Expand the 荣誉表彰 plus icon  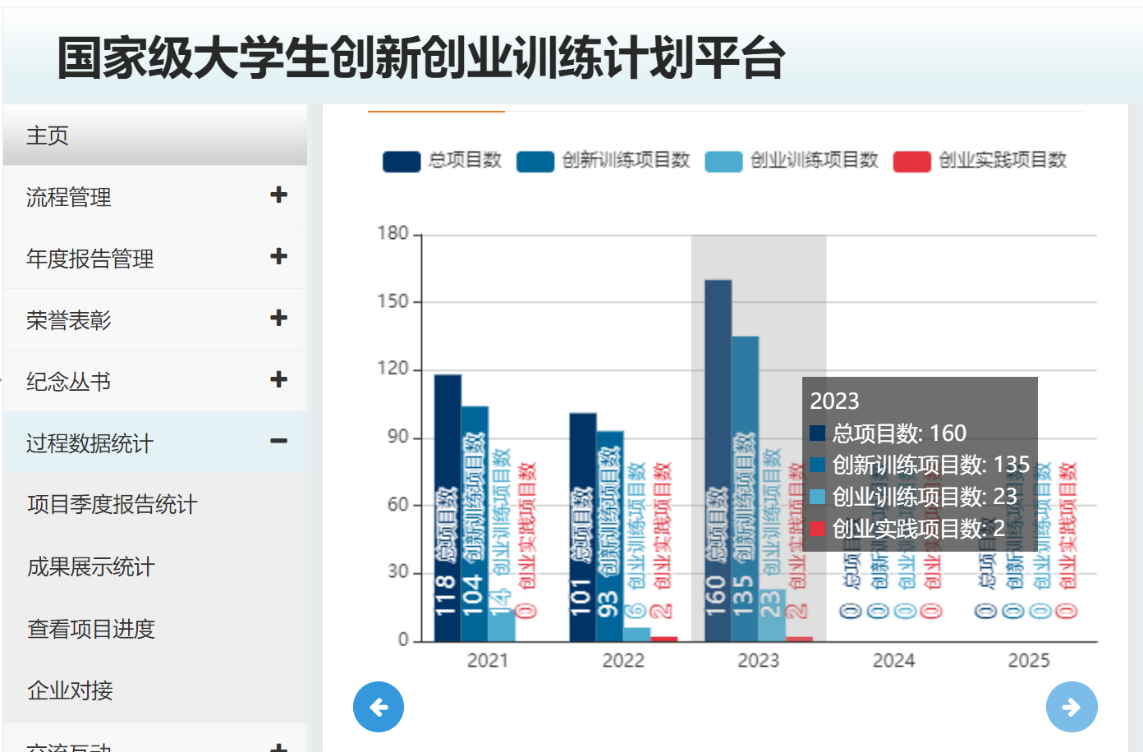pyautogui.click(x=279, y=319)
